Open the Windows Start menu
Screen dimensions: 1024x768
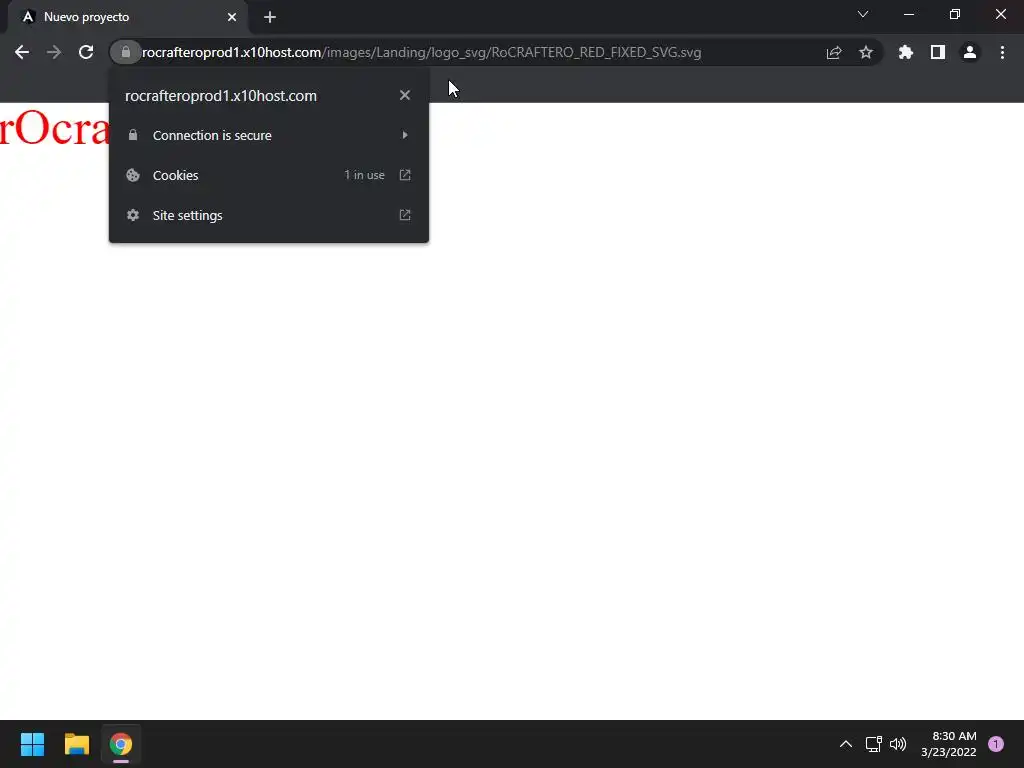tap(32, 744)
